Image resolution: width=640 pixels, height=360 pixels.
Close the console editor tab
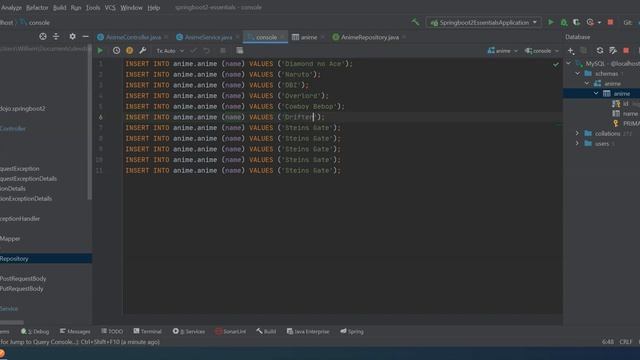coord(282,37)
